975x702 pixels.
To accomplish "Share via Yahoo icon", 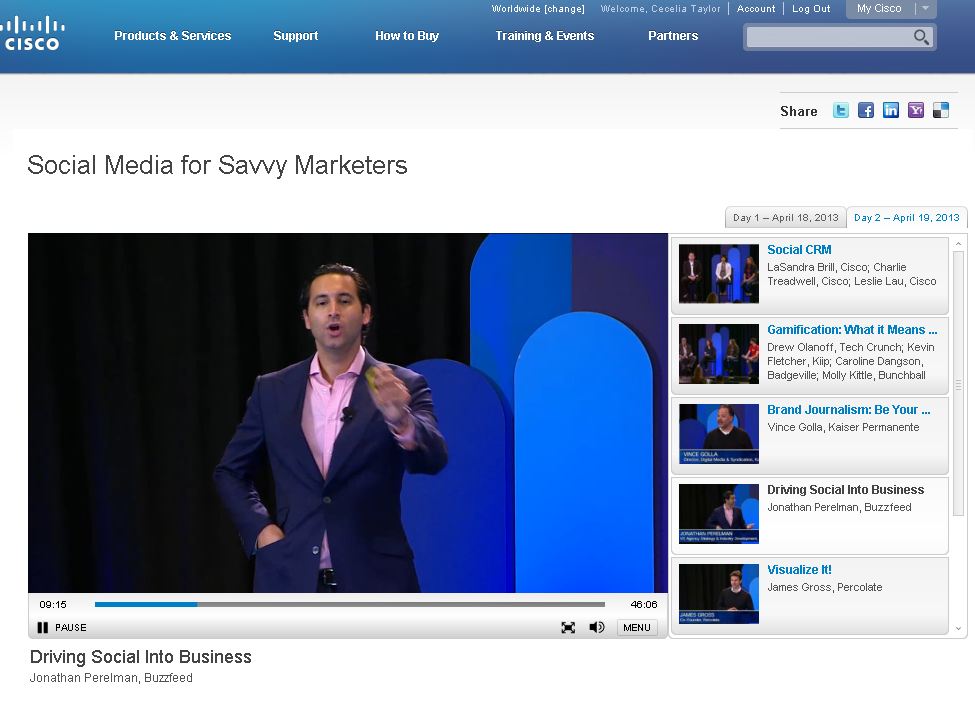I will click(916, 111).
